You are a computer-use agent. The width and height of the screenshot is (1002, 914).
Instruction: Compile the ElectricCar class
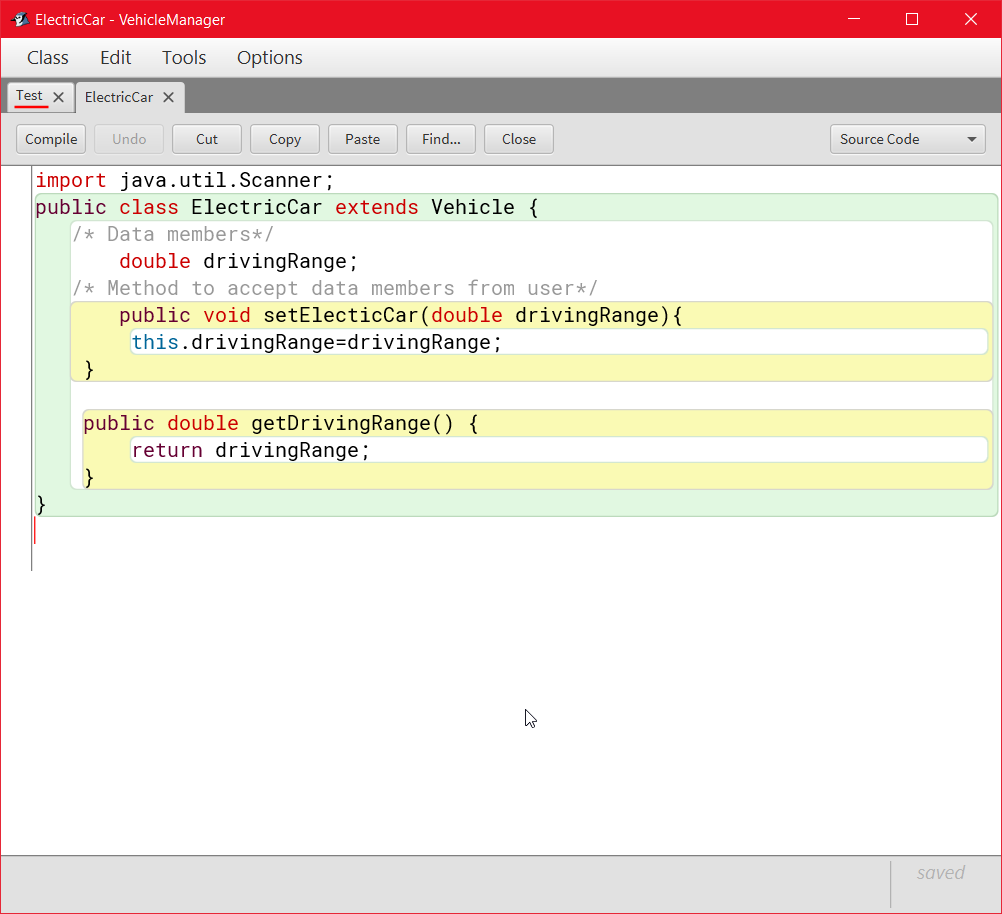coord(51,139)
